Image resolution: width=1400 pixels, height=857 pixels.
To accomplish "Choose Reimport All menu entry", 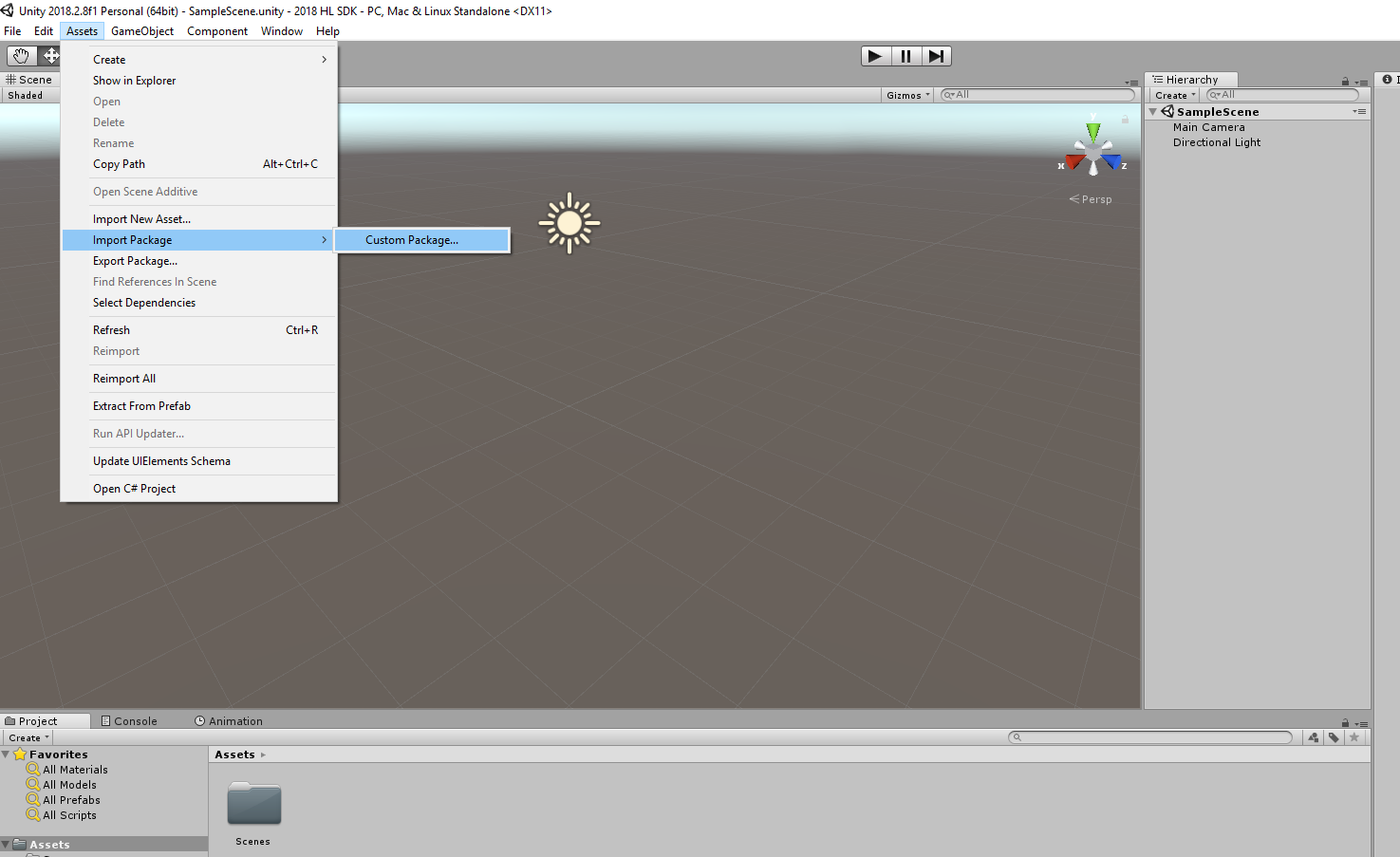I will click(199, 379).
